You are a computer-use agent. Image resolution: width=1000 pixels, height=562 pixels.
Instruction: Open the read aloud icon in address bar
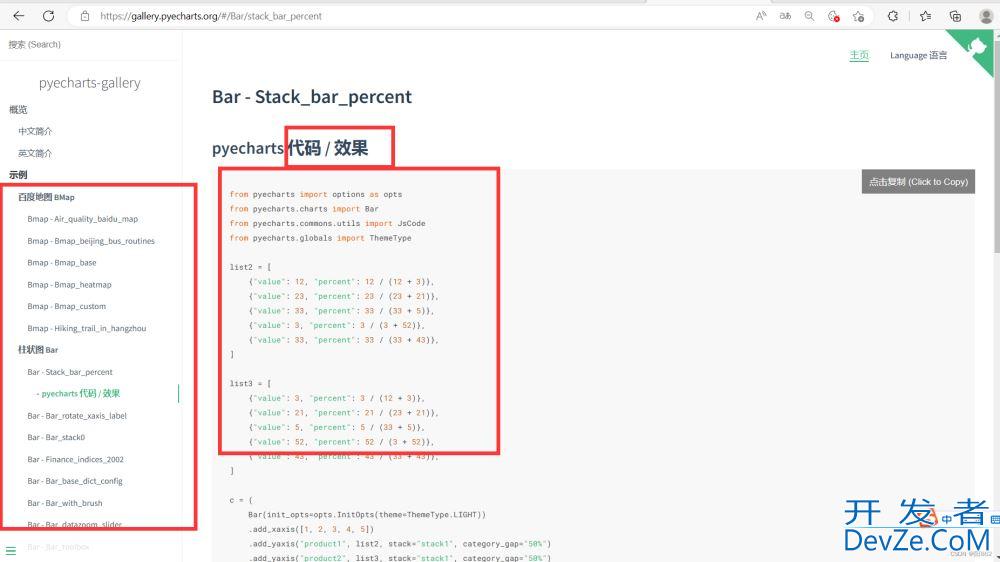click(x=761, y=16)
